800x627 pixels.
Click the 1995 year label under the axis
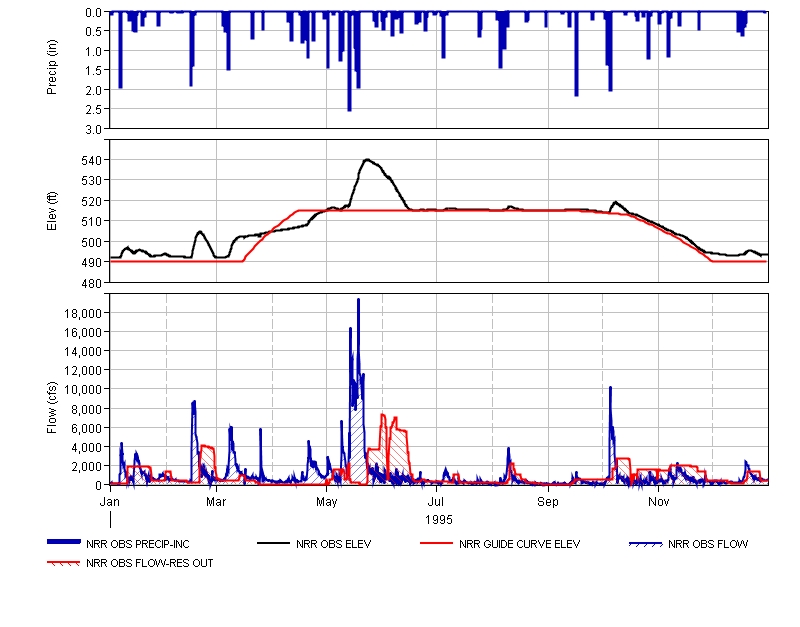click(x=439, y=520)
